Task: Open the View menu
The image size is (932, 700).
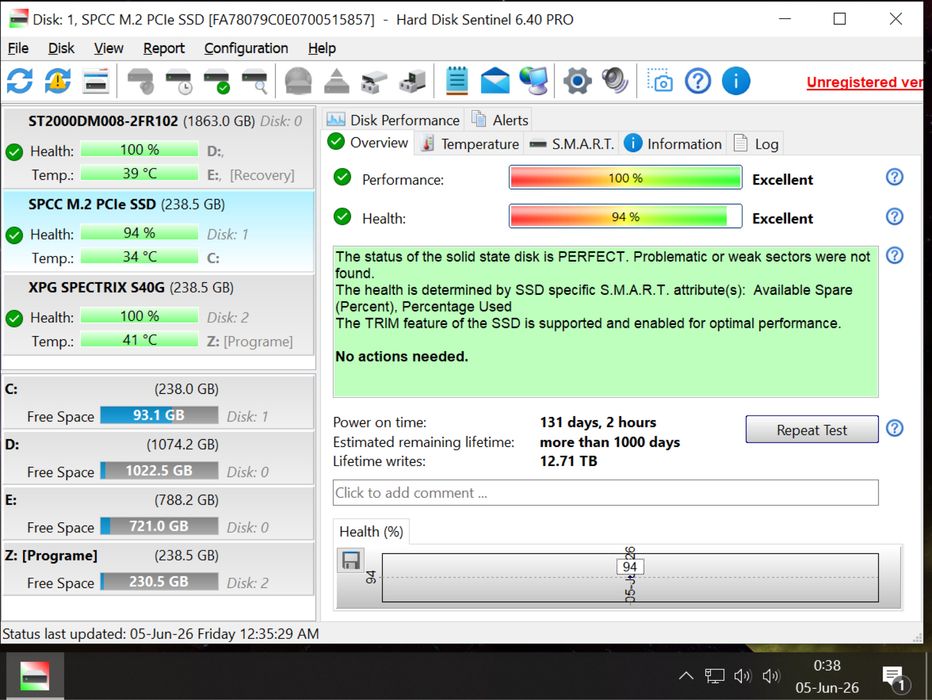Action: [109, 48]
